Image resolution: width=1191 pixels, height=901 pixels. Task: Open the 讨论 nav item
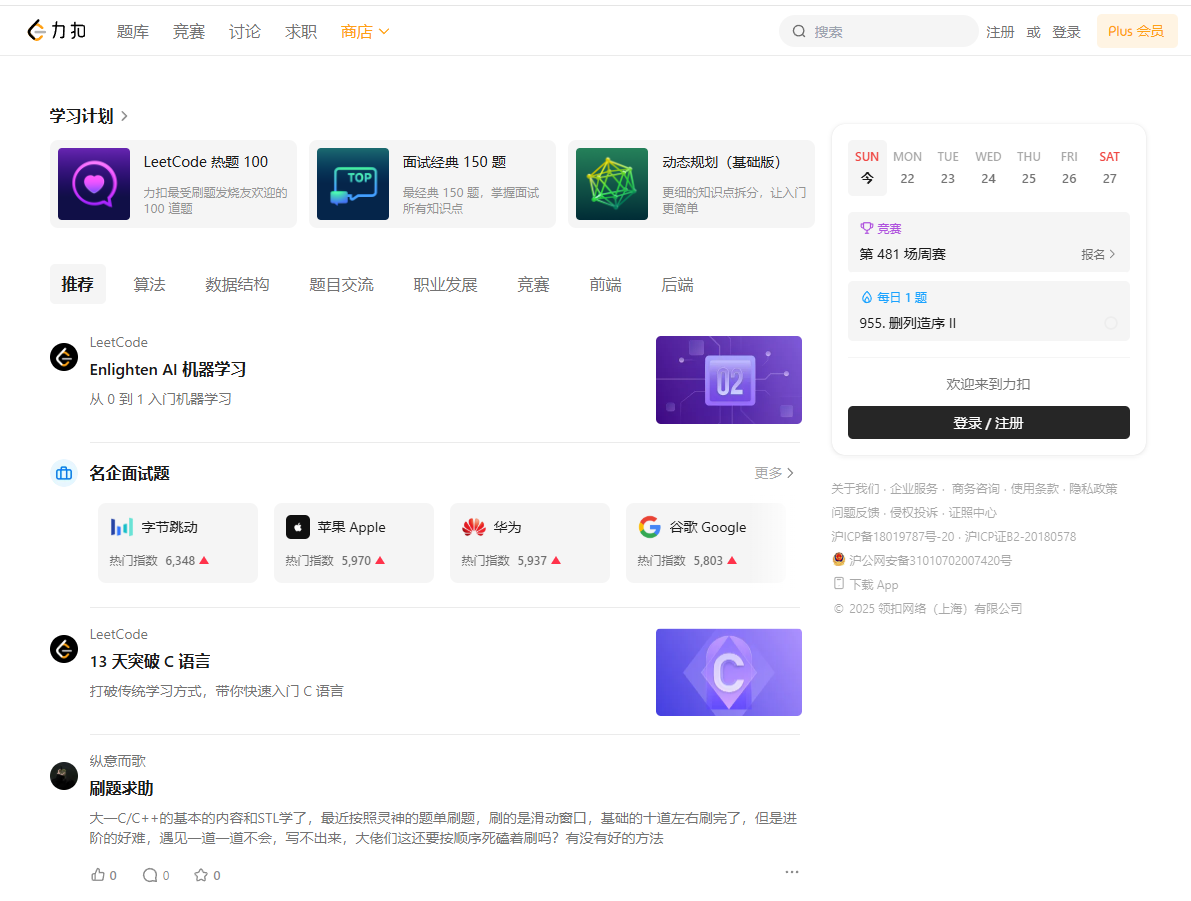[x=245, y=31]
